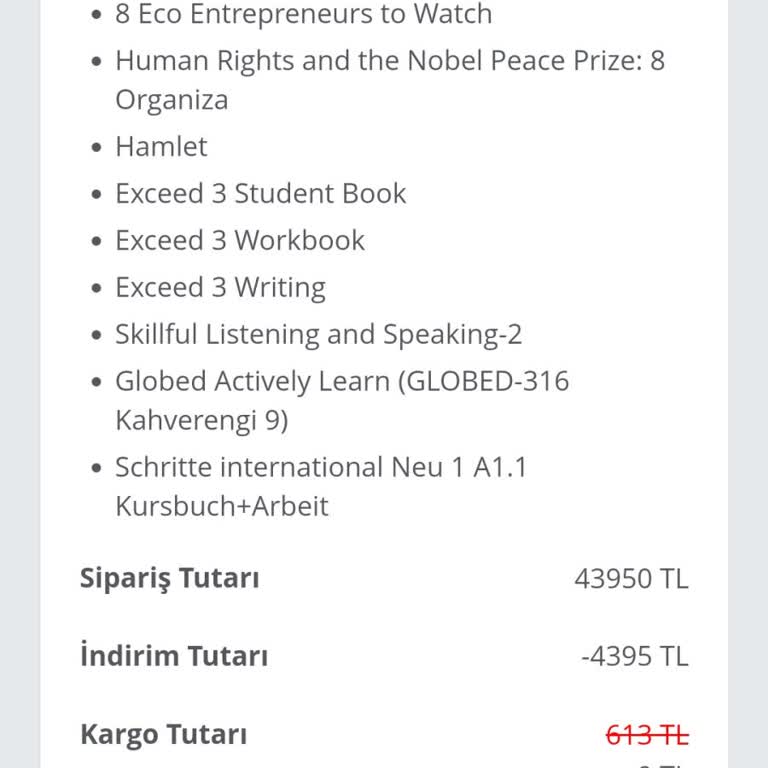Click the "Kargo Tutarı" label
768x768 pixels.
[163, 735]
